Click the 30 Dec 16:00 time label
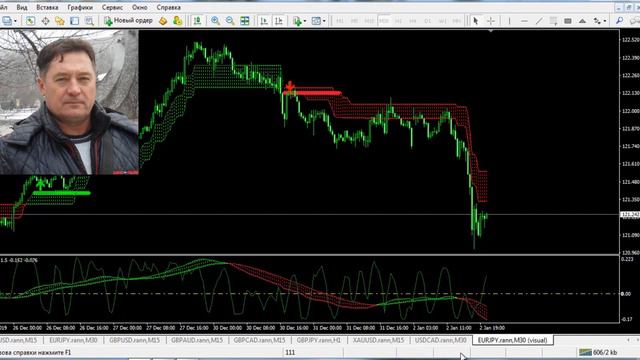 pos(294,328)
